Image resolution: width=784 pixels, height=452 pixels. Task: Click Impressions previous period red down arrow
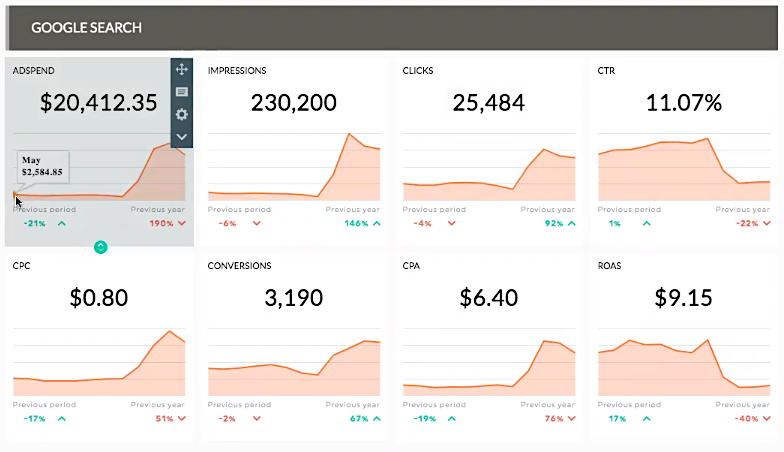256,223
